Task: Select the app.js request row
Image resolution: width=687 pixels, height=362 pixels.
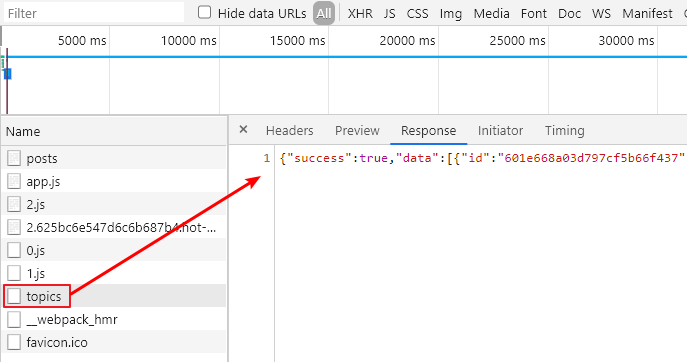Action: (x=114, y=181)
